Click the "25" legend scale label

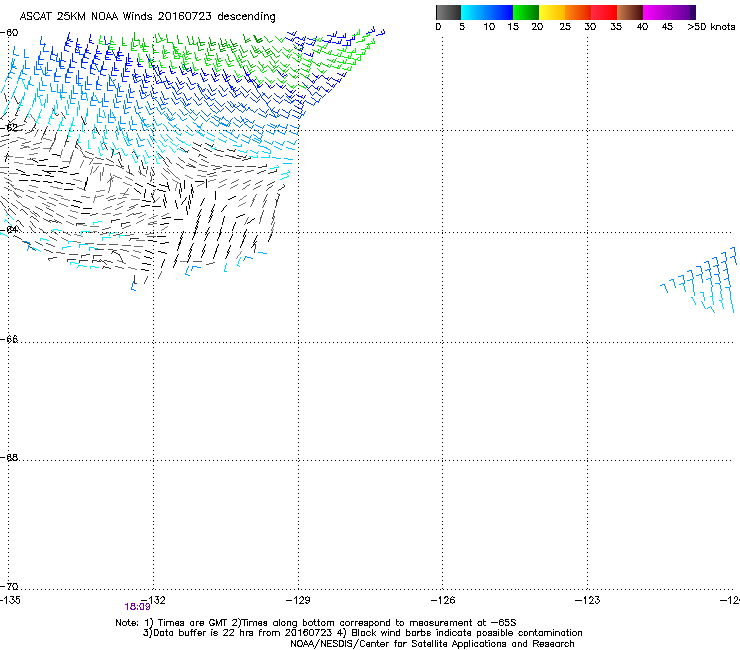565,27
